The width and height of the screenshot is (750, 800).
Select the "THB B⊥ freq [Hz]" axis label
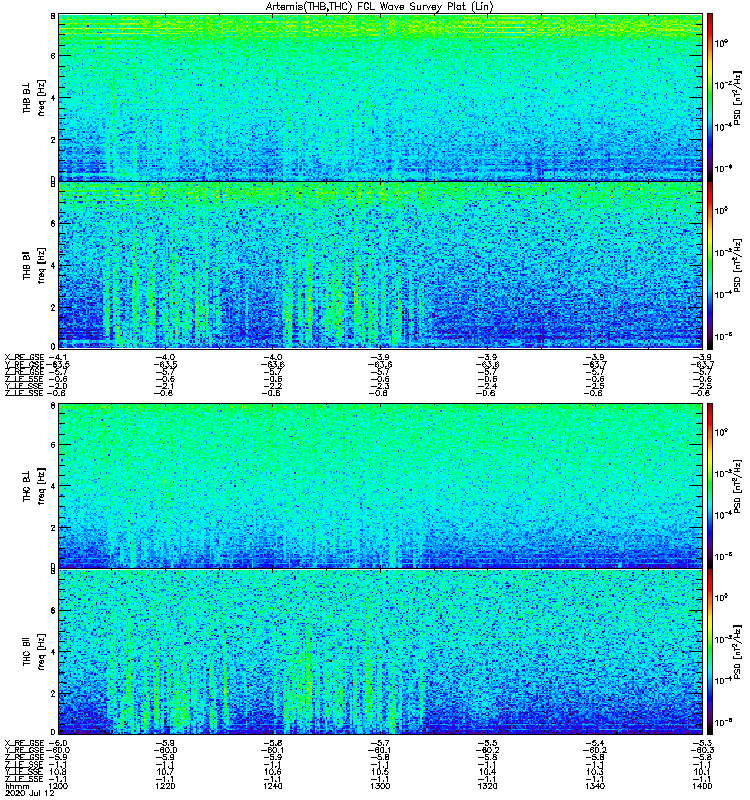(x=34, y=97)
